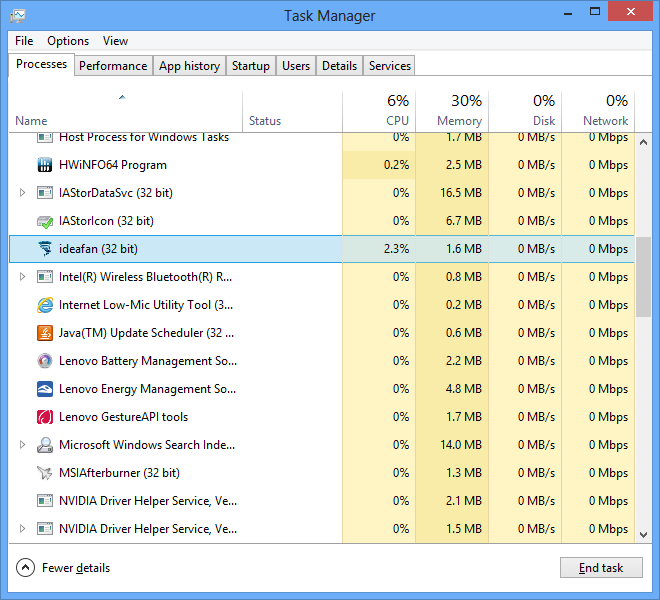Expand the Microsoft Windows Search Indexer group

pos(22,445)
